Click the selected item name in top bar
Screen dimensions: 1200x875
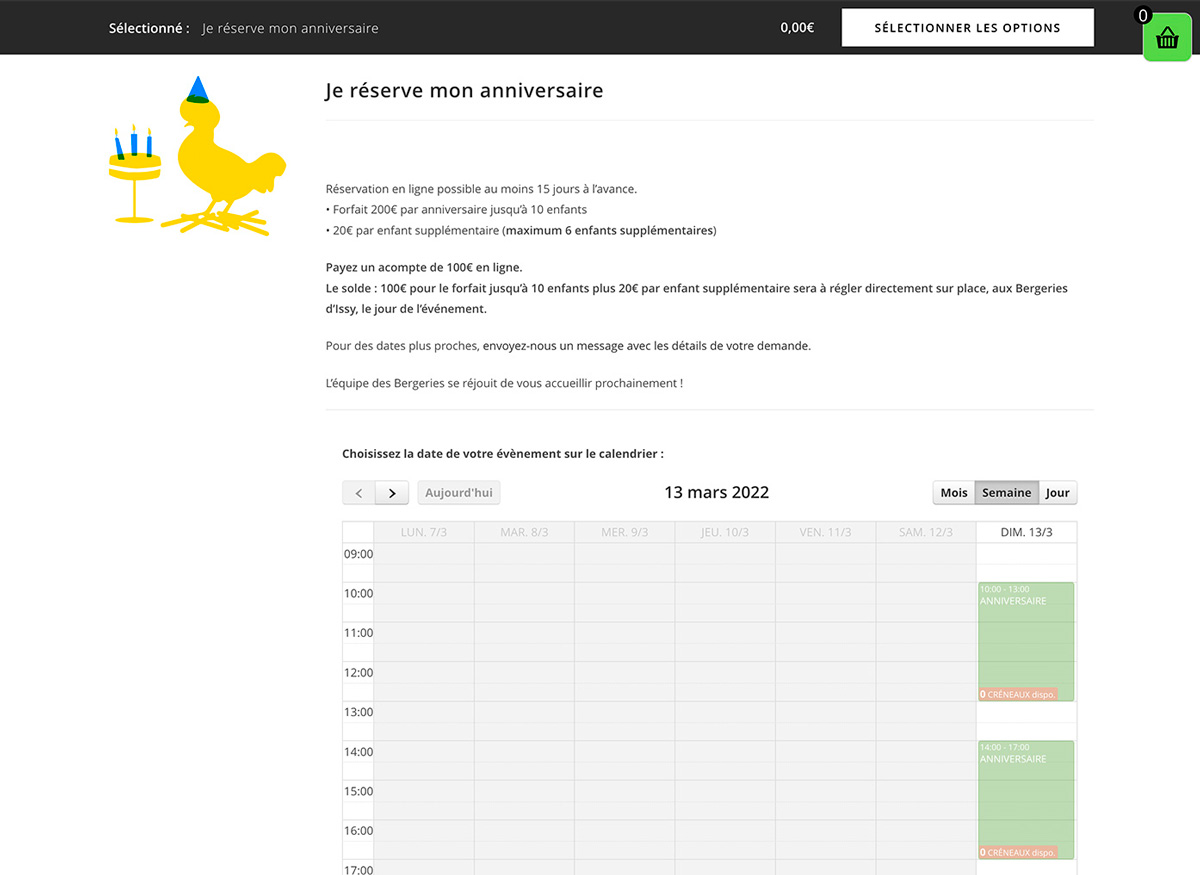tap(290, 28)
